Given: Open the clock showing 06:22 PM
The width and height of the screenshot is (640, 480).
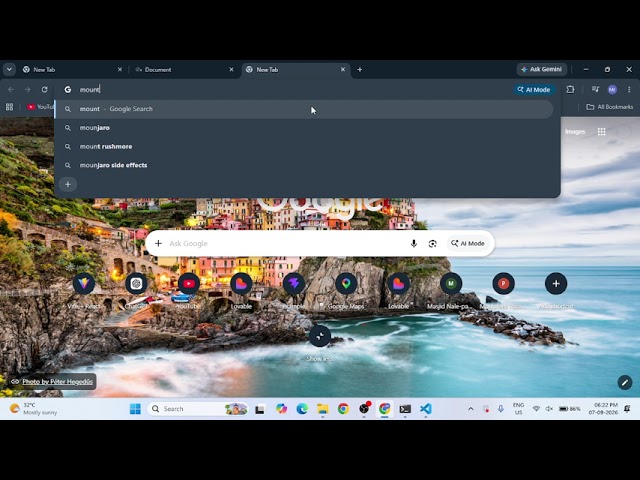Looking at the screenshot, I should (603, 409).
